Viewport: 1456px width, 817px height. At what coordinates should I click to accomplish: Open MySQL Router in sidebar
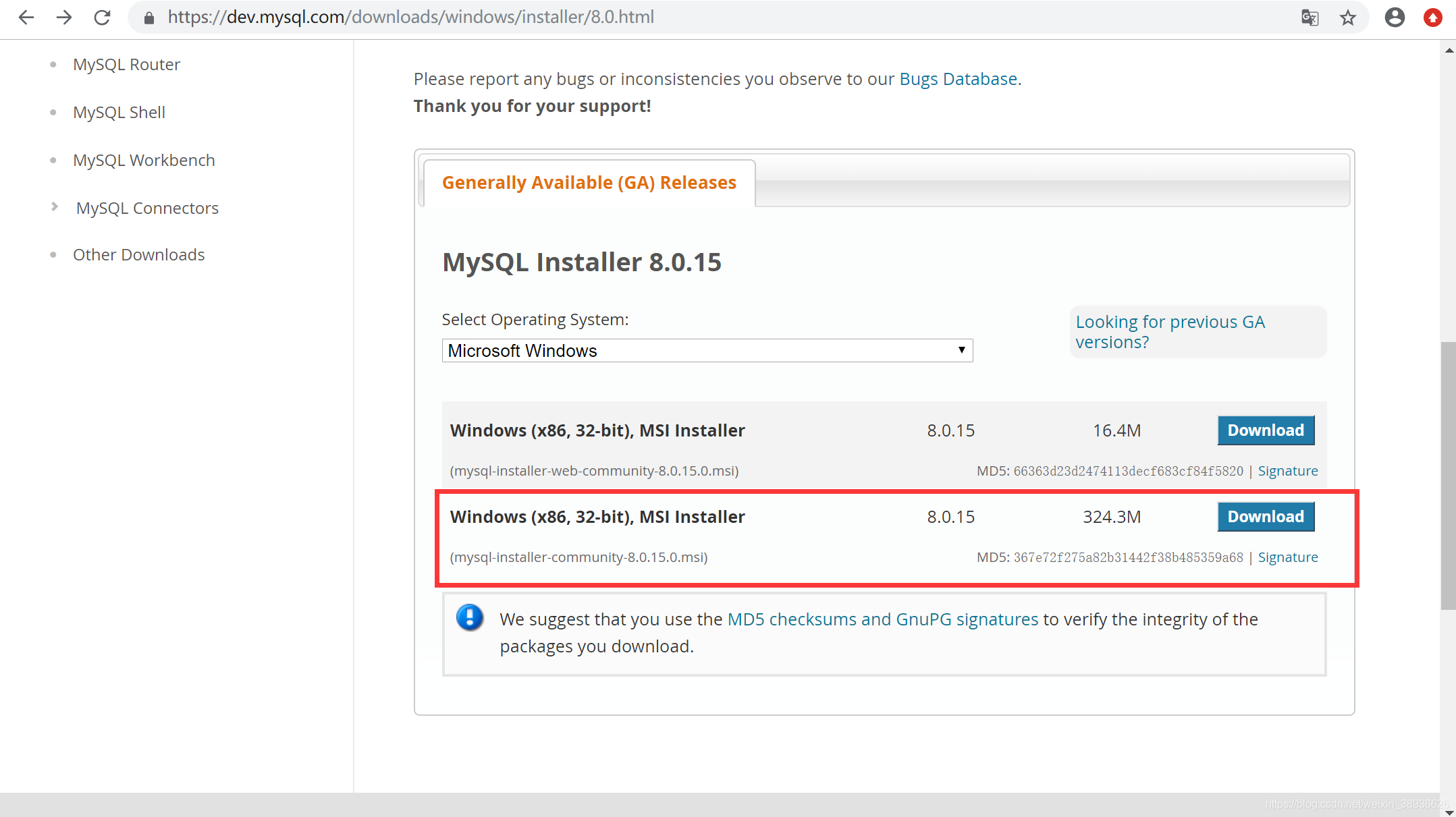(x=126, y=65)
